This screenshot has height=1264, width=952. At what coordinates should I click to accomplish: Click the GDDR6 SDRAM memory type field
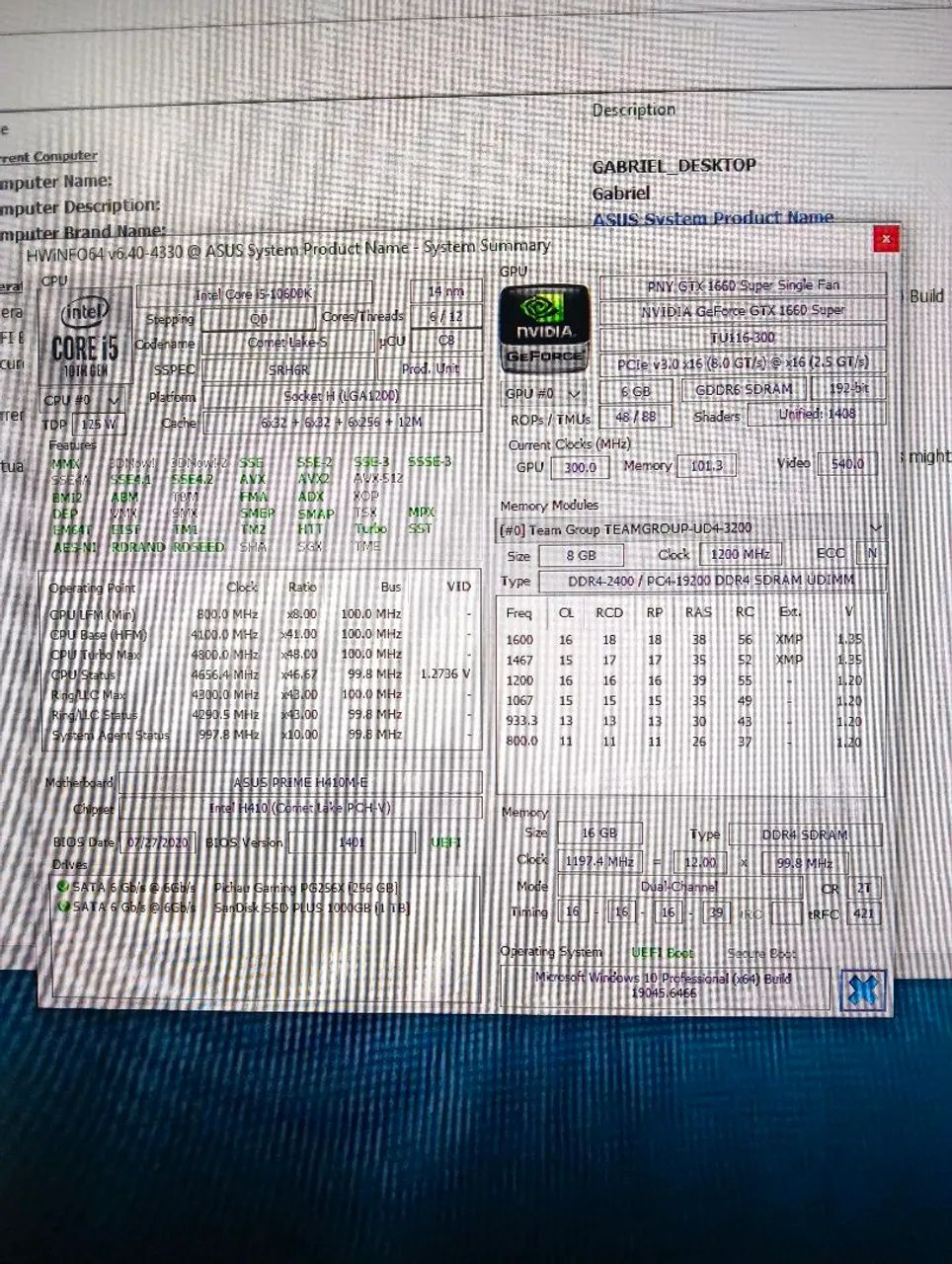tap(744, 389)
